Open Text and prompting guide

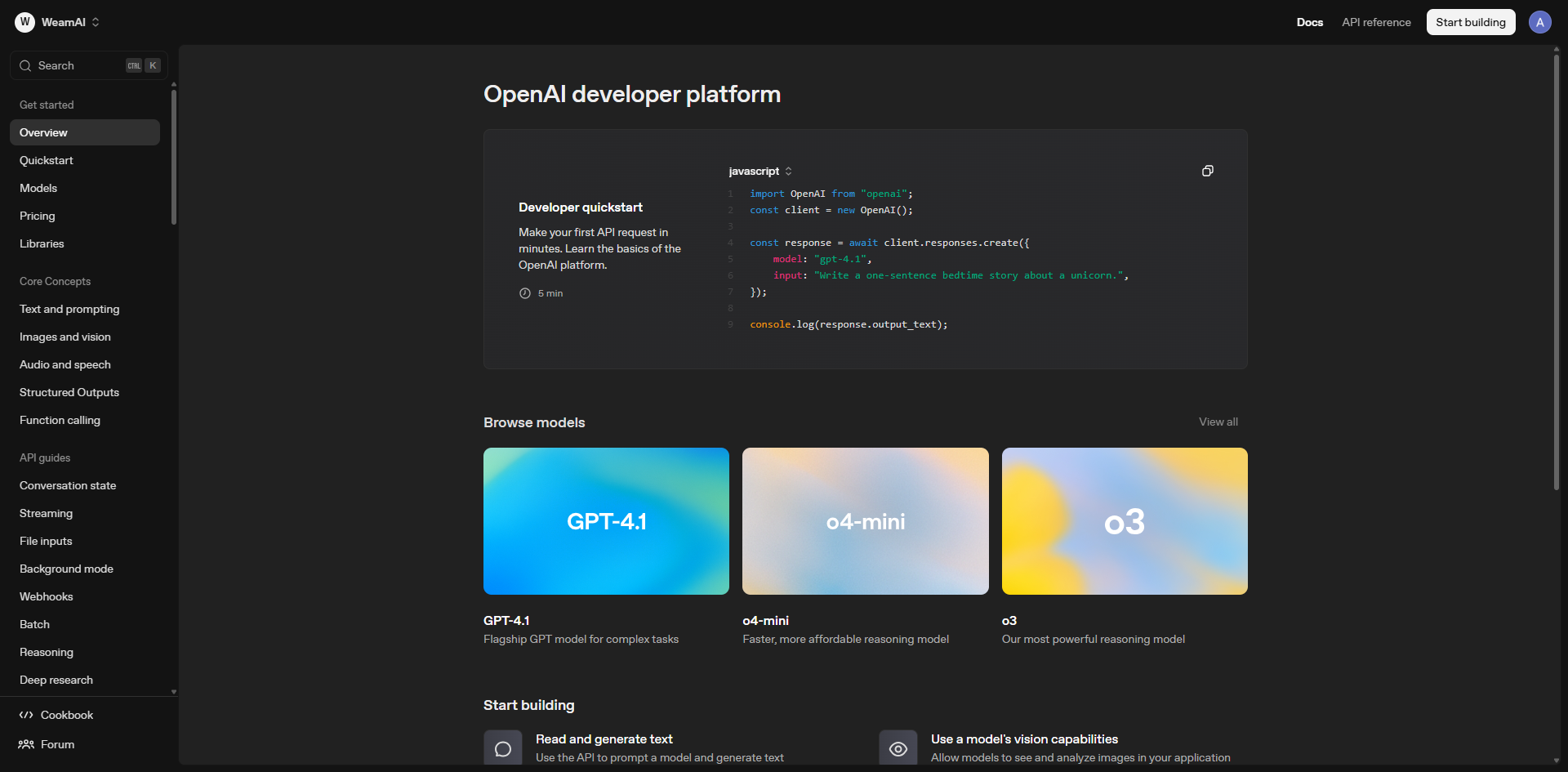85,309
